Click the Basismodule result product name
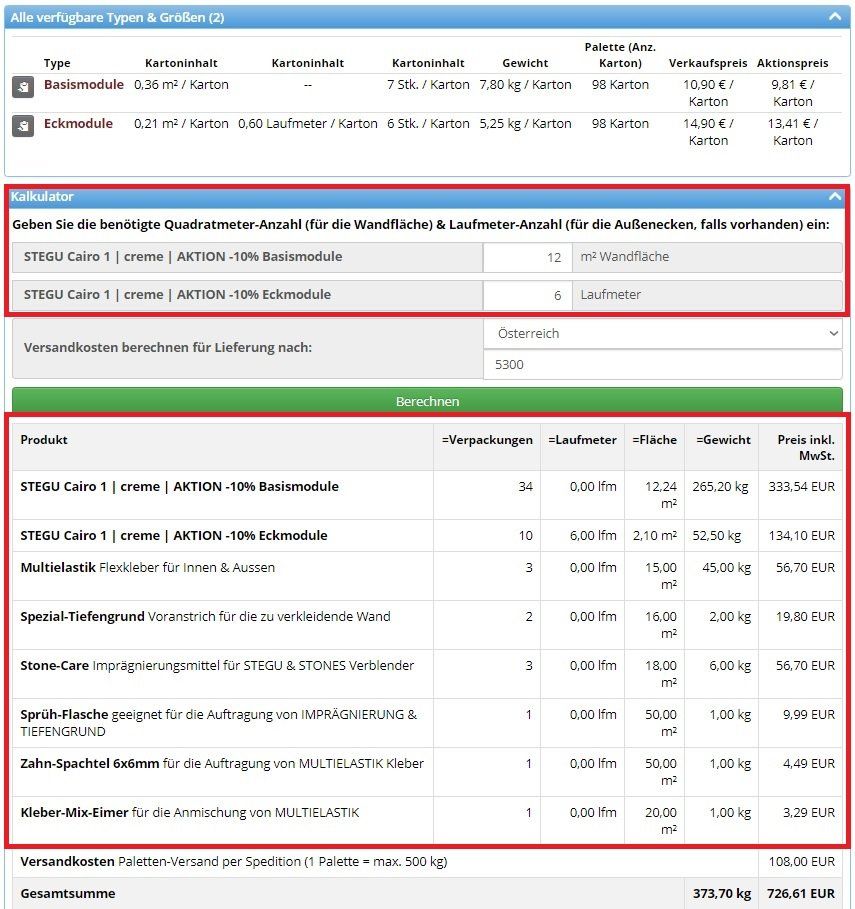Image resolution: width=855 pixels, height=909 pixels. coord(179,486)
